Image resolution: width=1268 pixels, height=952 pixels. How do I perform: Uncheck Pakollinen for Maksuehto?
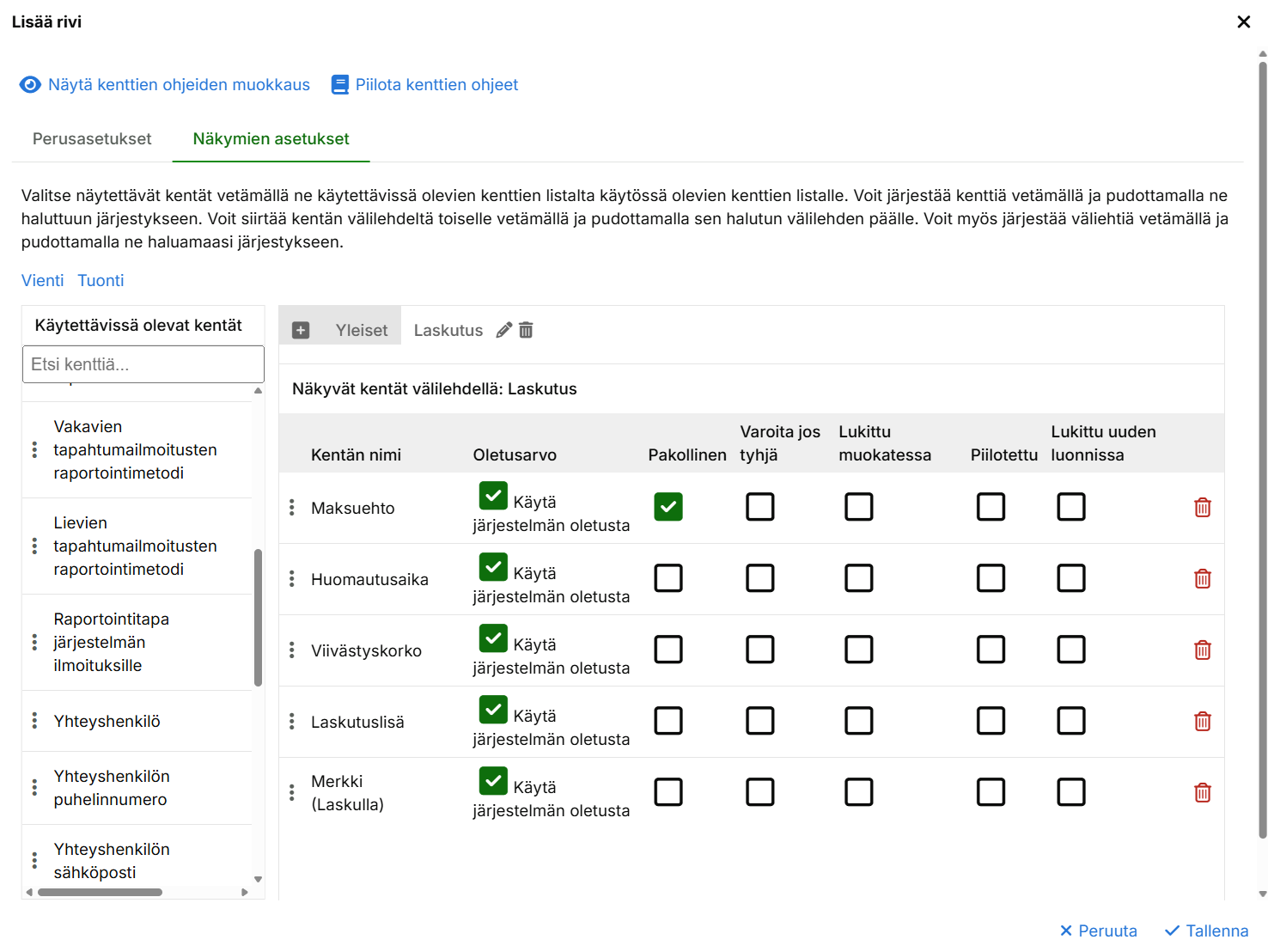point(668,507)
